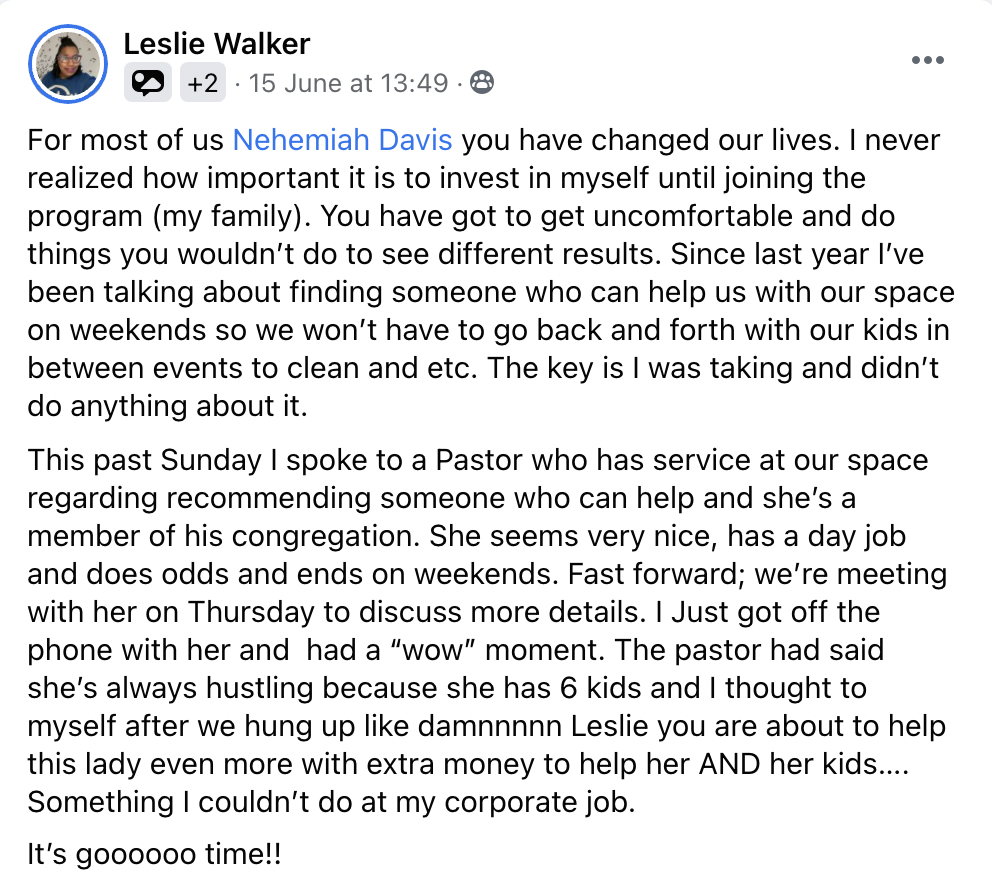Click the phrase "corporate job." in the post

click(540, 803)
